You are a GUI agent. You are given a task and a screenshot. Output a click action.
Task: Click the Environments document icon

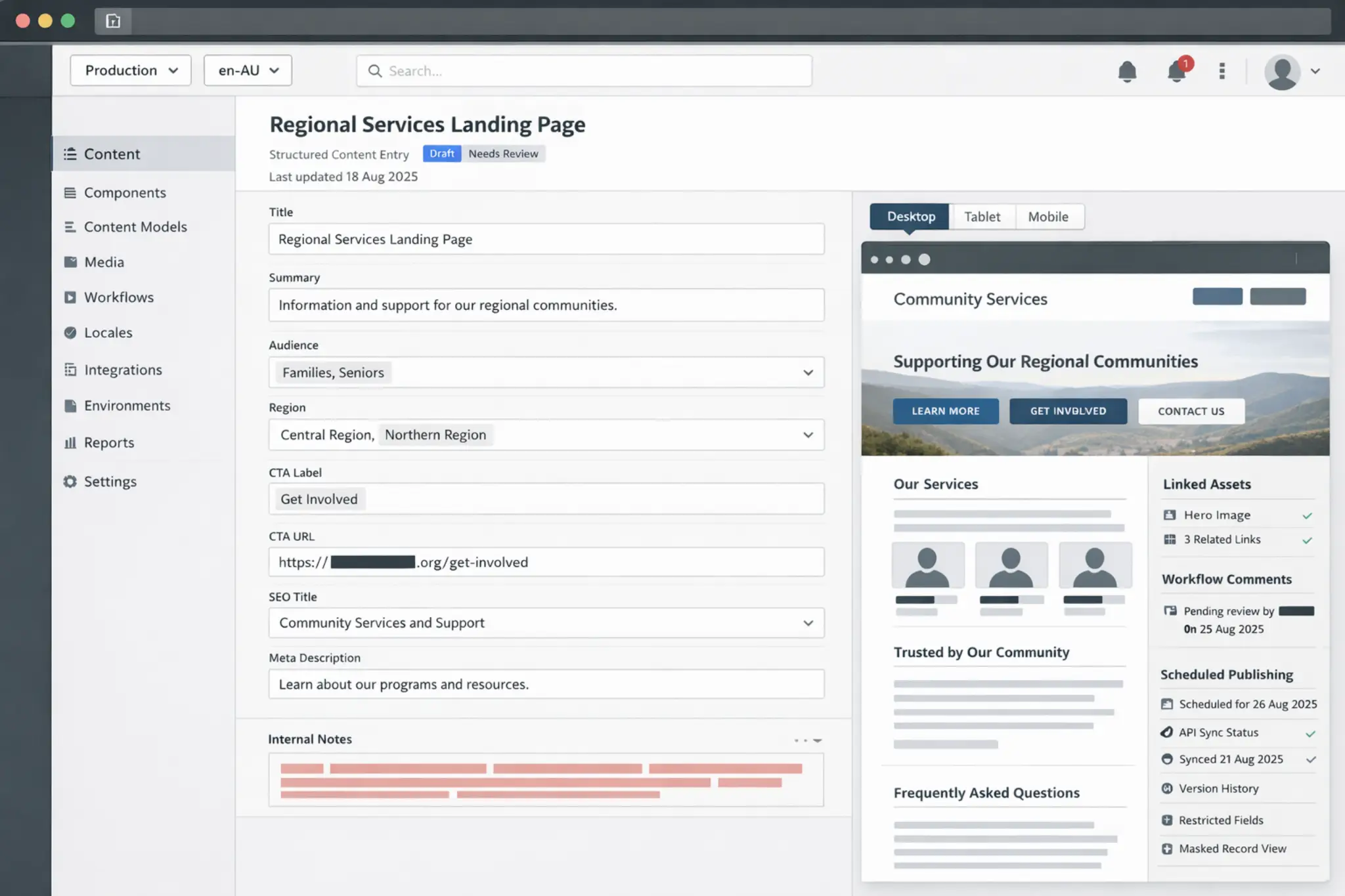(70, 406)
